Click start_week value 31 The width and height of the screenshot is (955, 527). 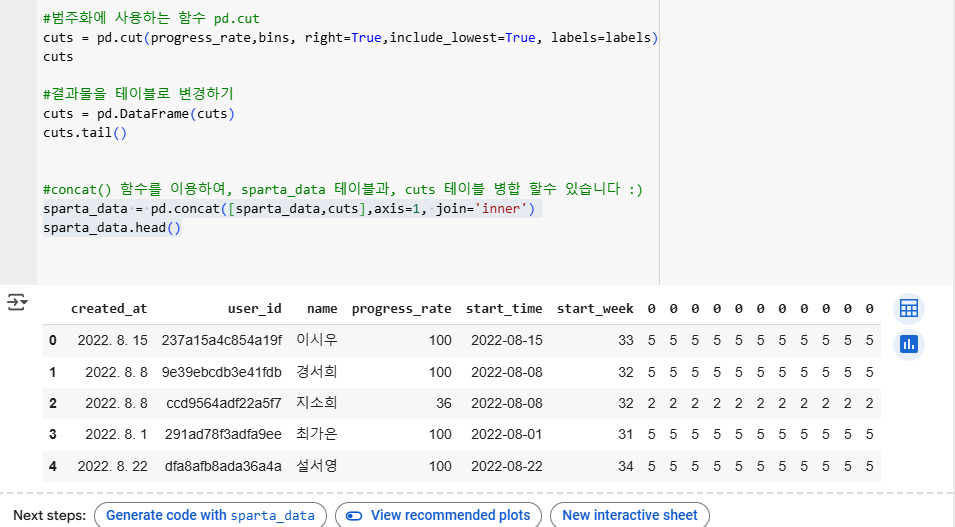[626, 434]
